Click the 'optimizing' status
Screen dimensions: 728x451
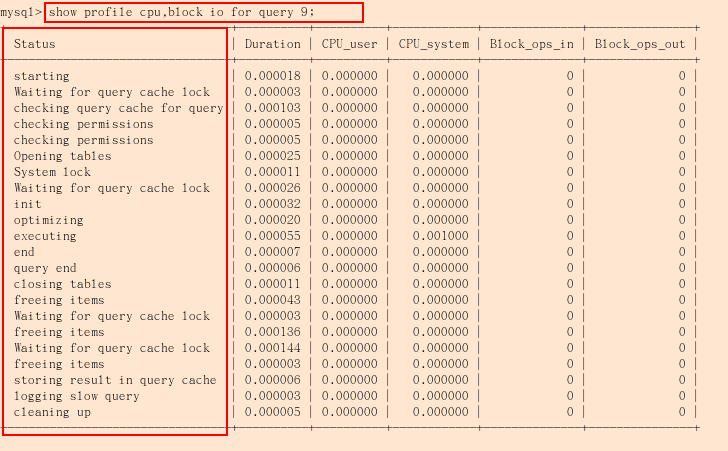[x=48, y=220]
